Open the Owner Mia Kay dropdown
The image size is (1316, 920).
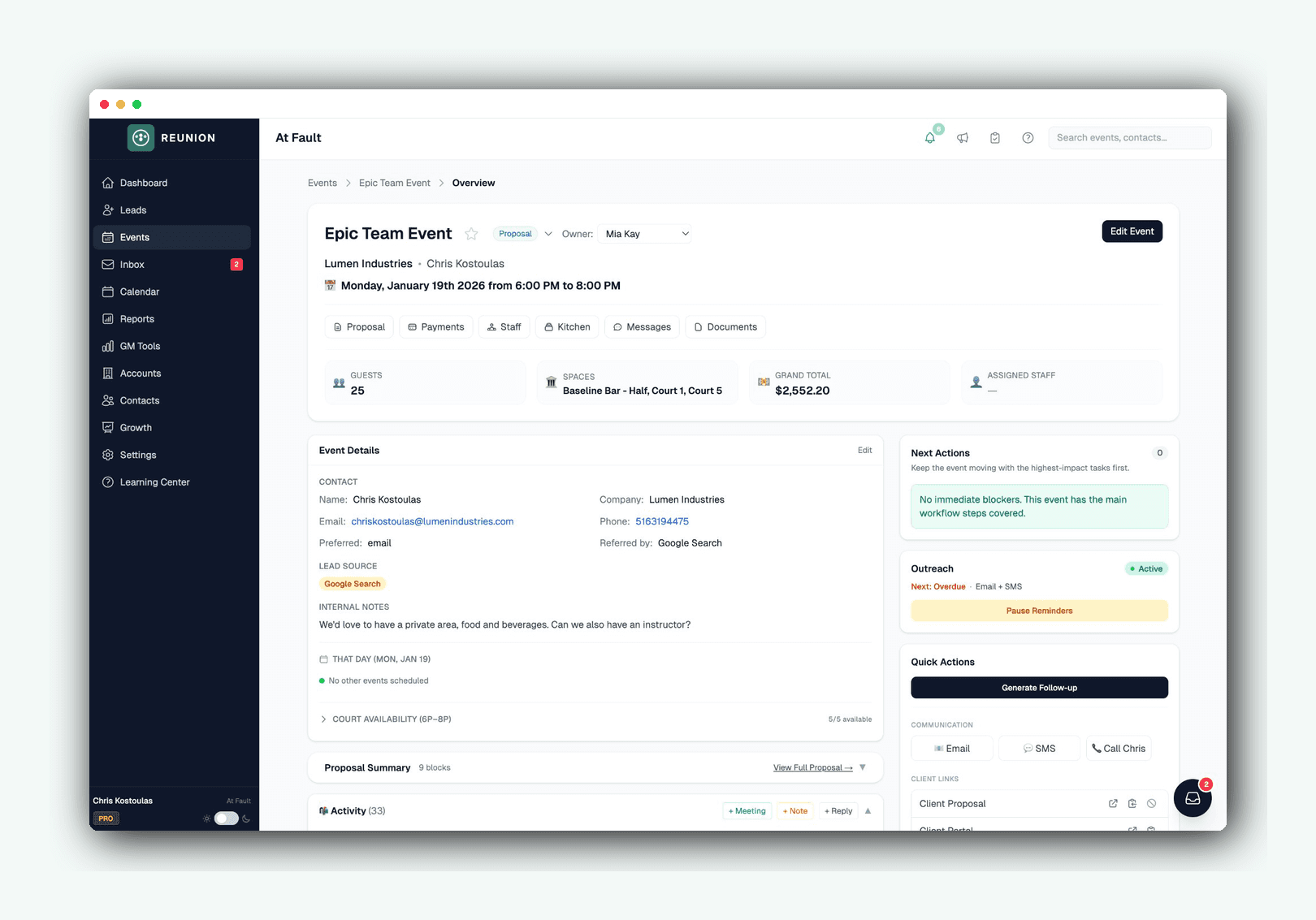click(647, 234)
